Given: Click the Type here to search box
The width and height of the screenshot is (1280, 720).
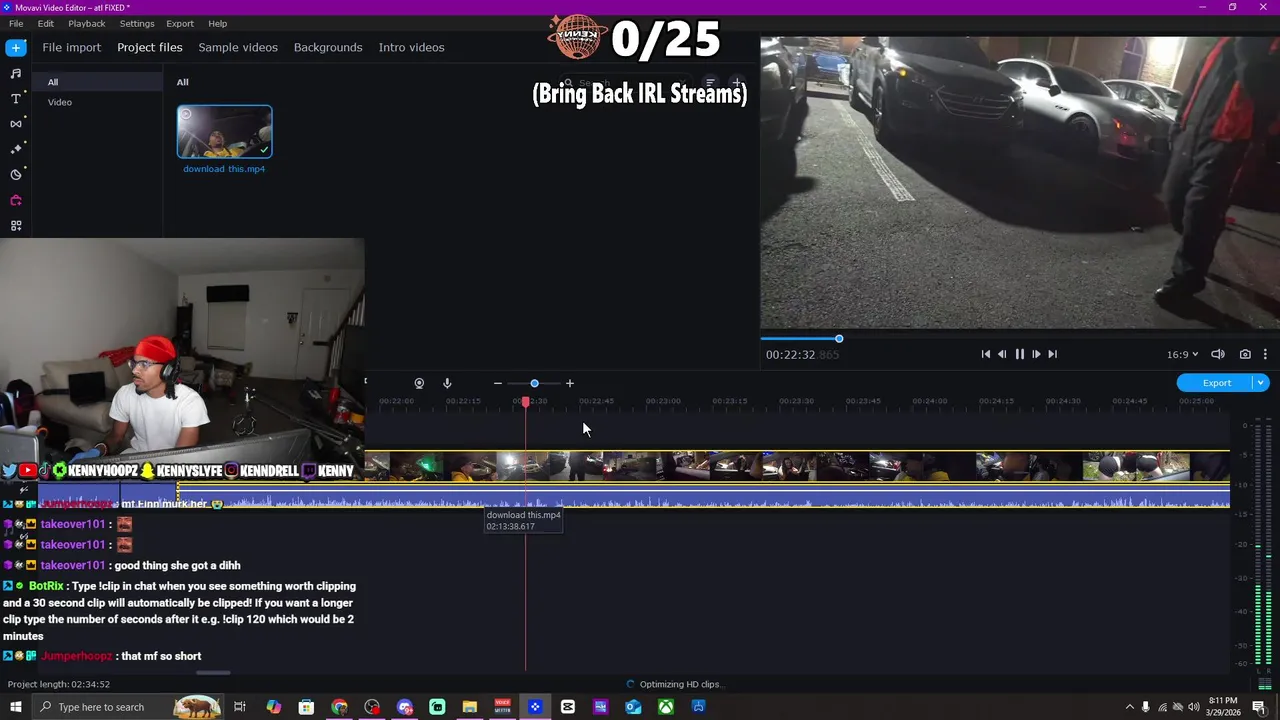Looking at the screenshot, I should pyautogui.click(x=130, y=707).
